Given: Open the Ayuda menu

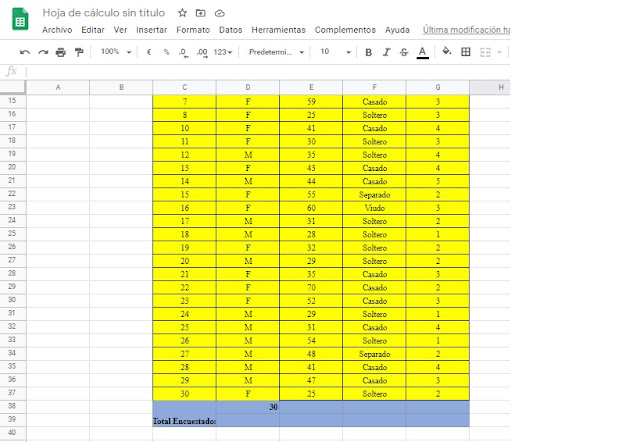Looking at the screenshot, I should click(397, 30).
